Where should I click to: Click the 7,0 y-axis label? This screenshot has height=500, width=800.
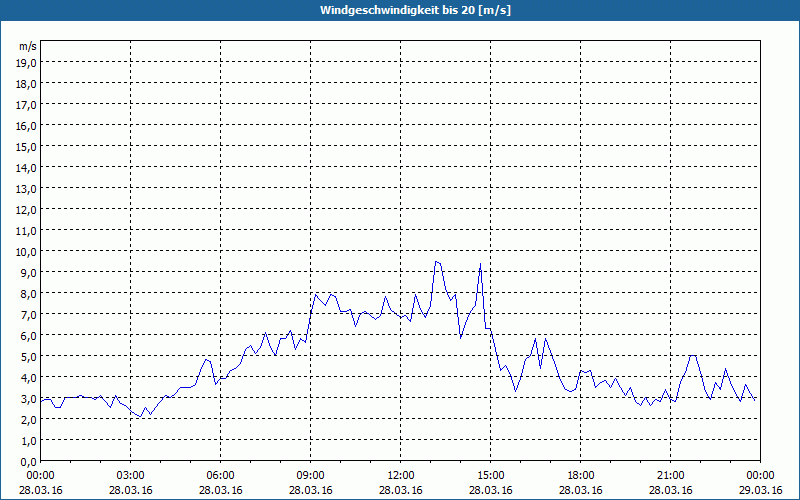[29, 315]
